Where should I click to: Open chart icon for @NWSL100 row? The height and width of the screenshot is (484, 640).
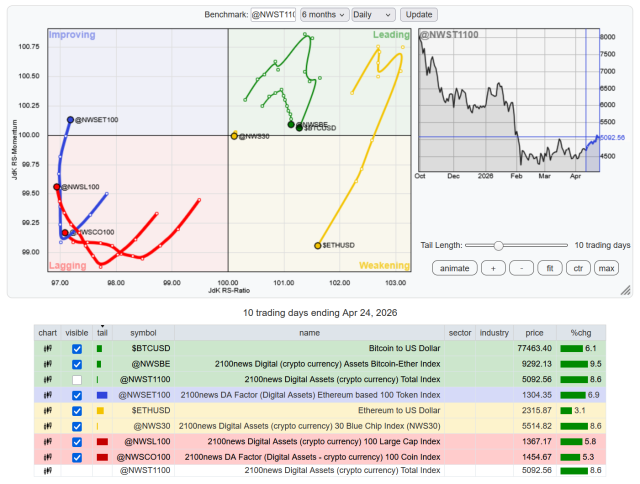pos(46,441)
